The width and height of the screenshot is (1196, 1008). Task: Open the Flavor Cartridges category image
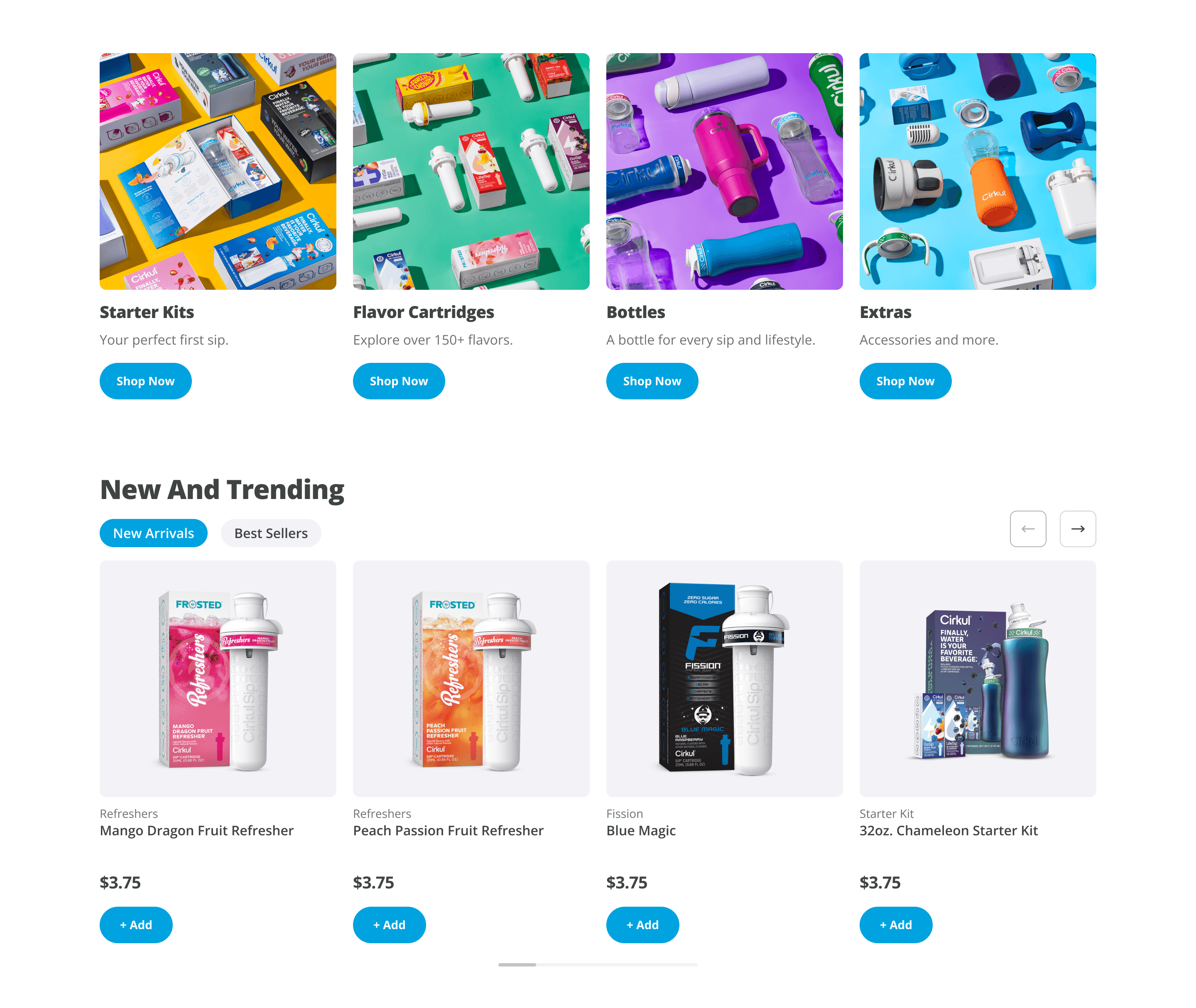(471, 171)
